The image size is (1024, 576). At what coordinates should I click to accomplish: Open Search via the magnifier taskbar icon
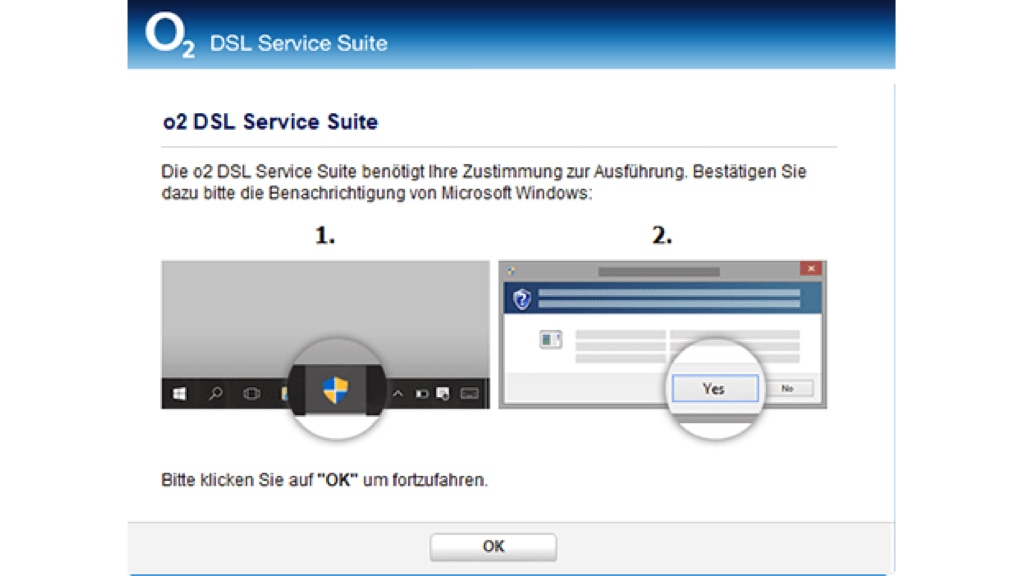coord(215,393)
